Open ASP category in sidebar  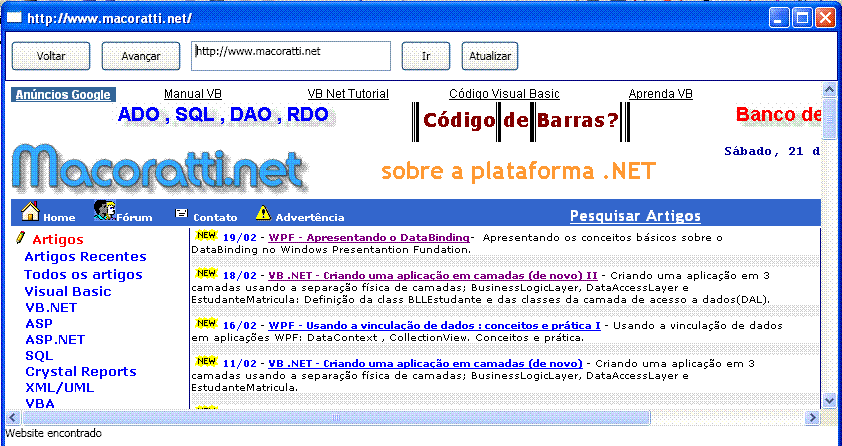[x=39, y=324]
